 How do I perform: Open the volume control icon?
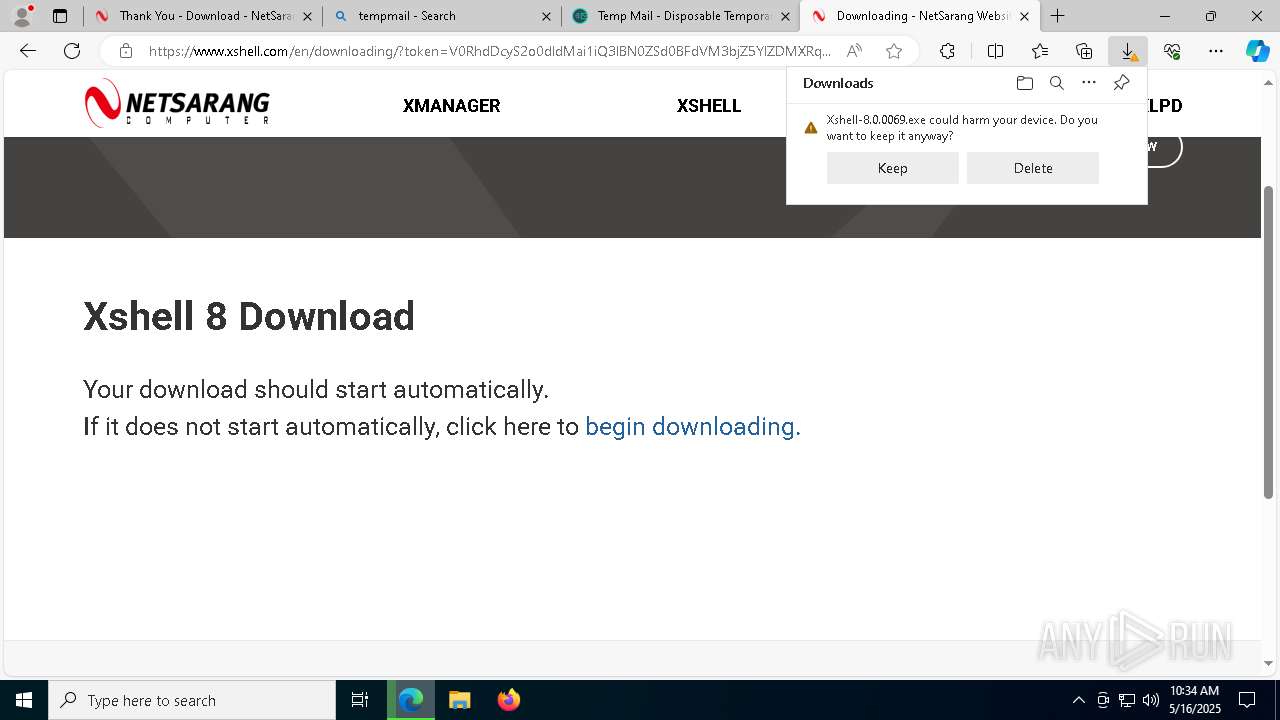[1151, 700]
